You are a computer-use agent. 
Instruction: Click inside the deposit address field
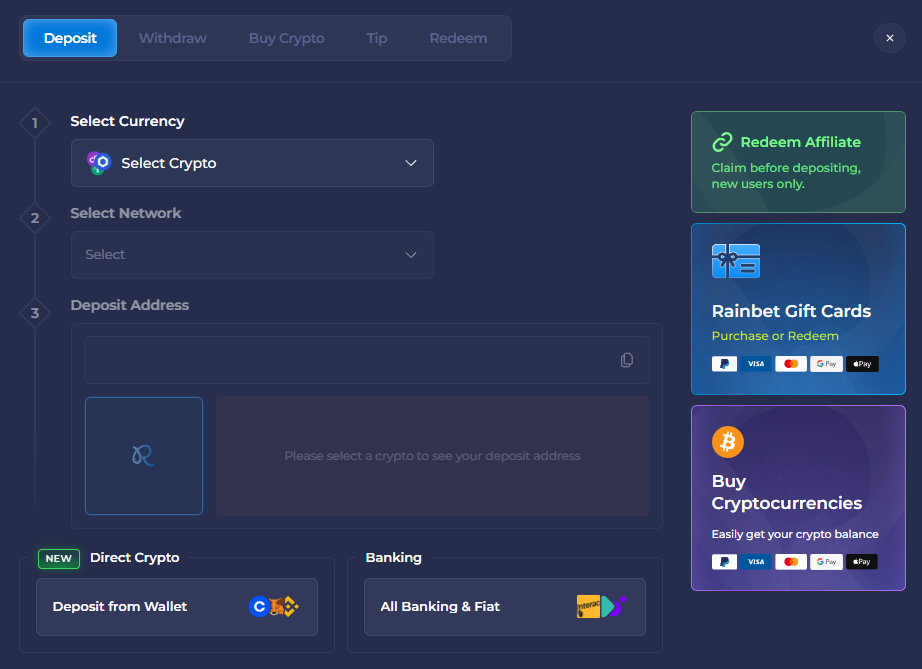point(350,360)
